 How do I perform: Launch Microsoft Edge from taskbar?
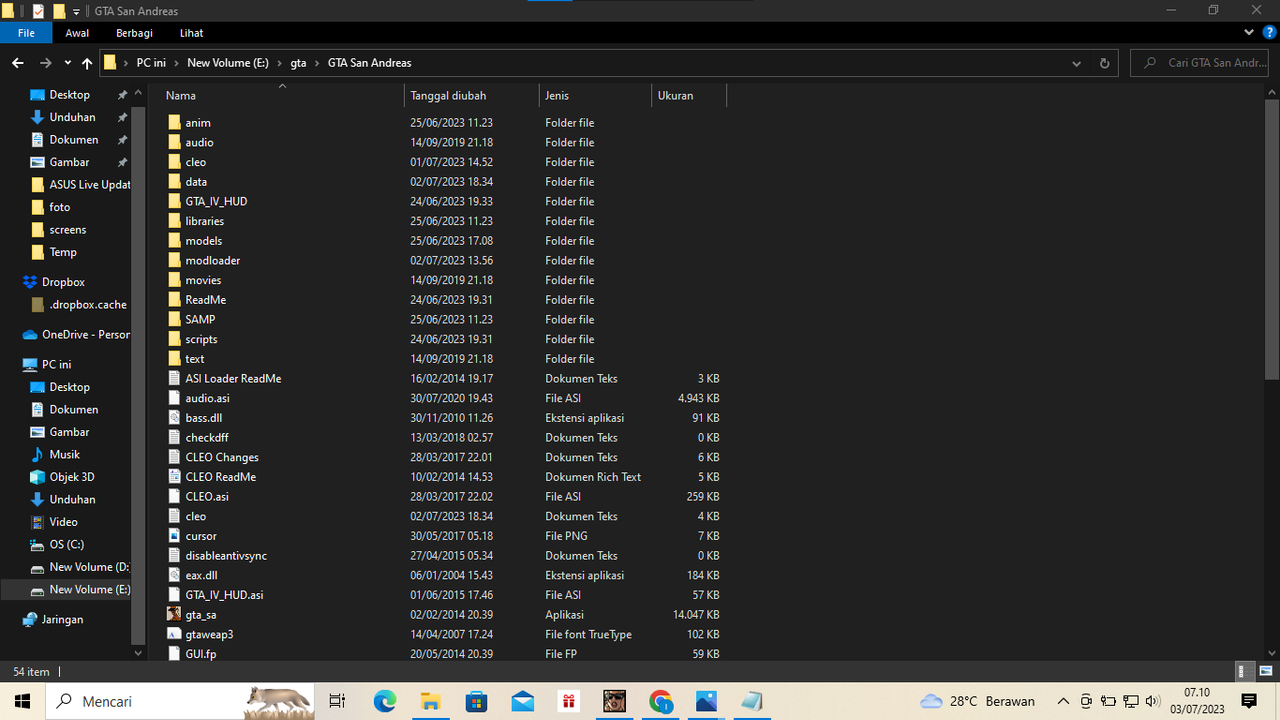point(385,701)
